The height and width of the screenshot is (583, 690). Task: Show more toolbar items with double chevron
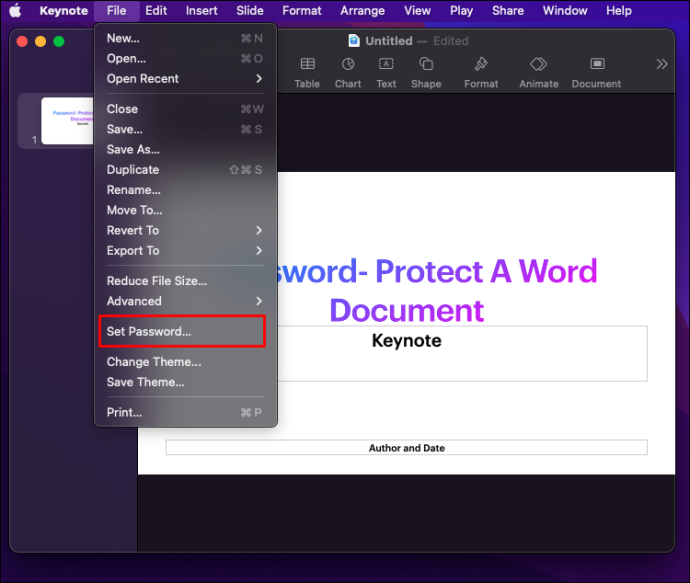pos(662,64)
